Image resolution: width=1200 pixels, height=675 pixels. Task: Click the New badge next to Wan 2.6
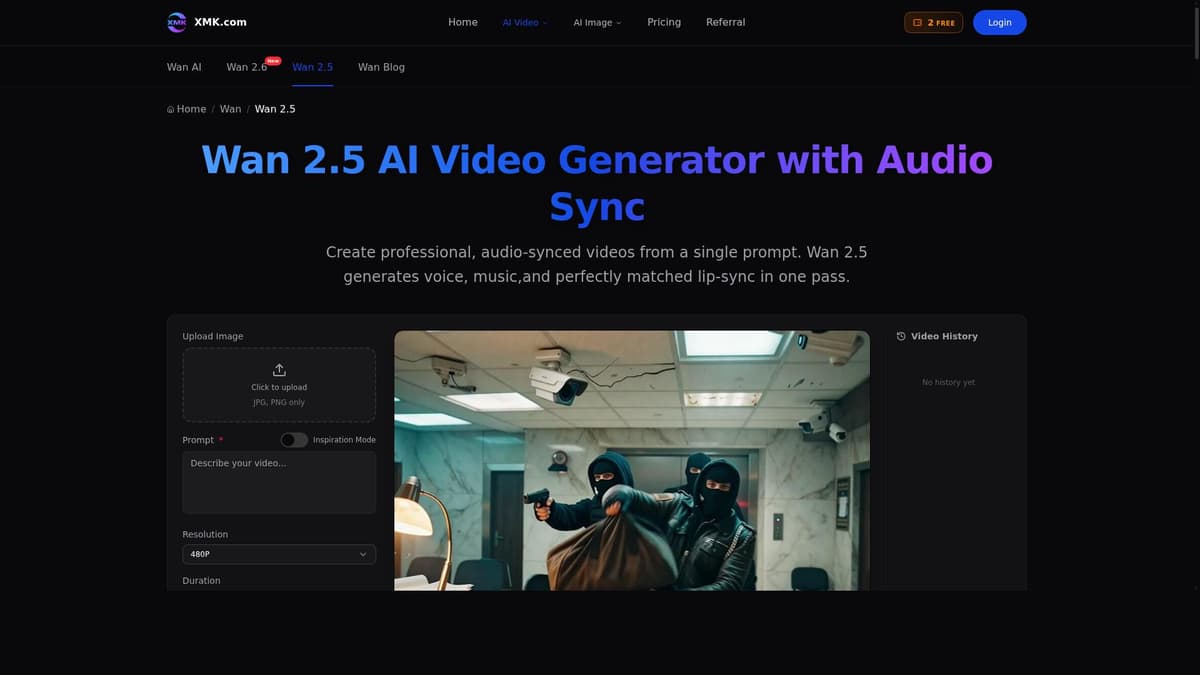point(272,58)
